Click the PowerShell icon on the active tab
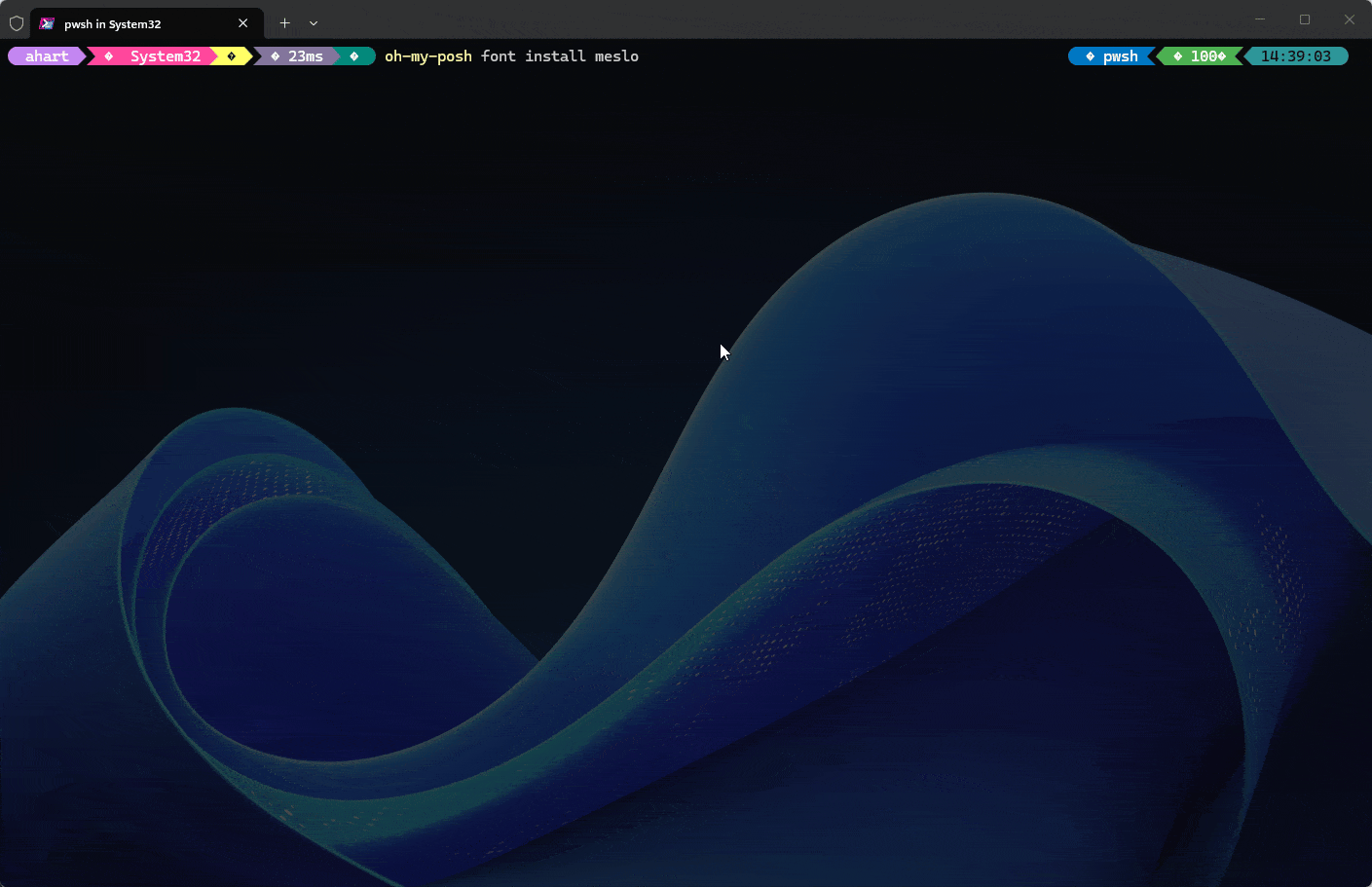Screen dimensions: 1372x887 pyautogui.click(x=46, y=22)
